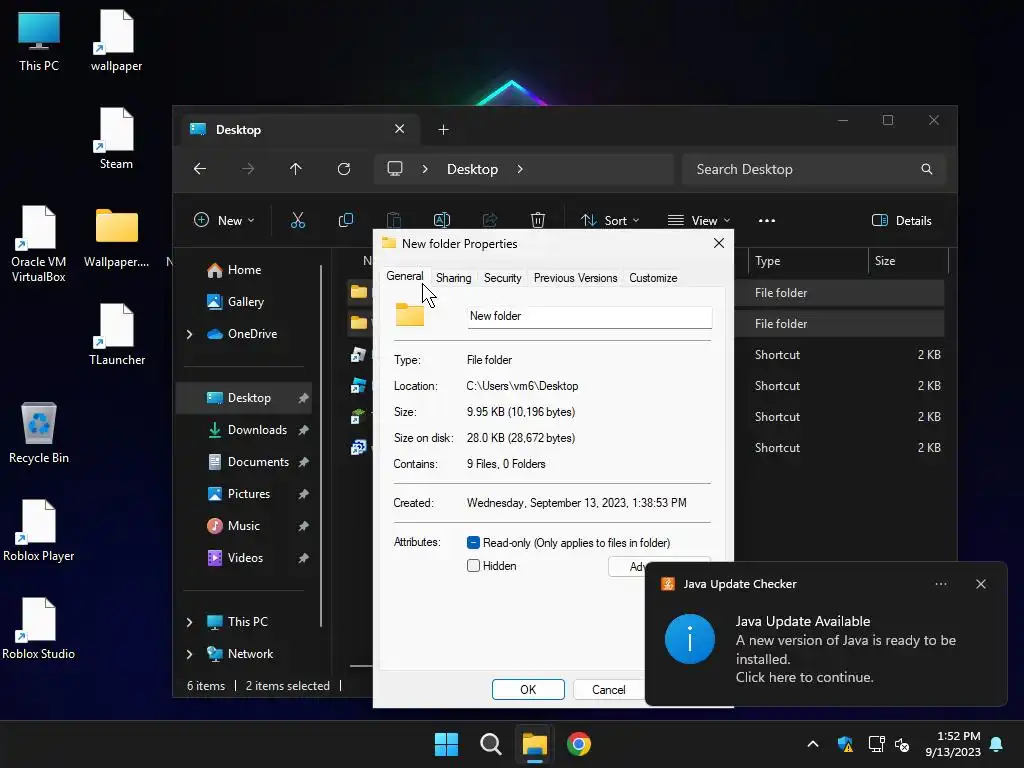
Task: Open the Sort dropdown menu
Action: point(610,221)
